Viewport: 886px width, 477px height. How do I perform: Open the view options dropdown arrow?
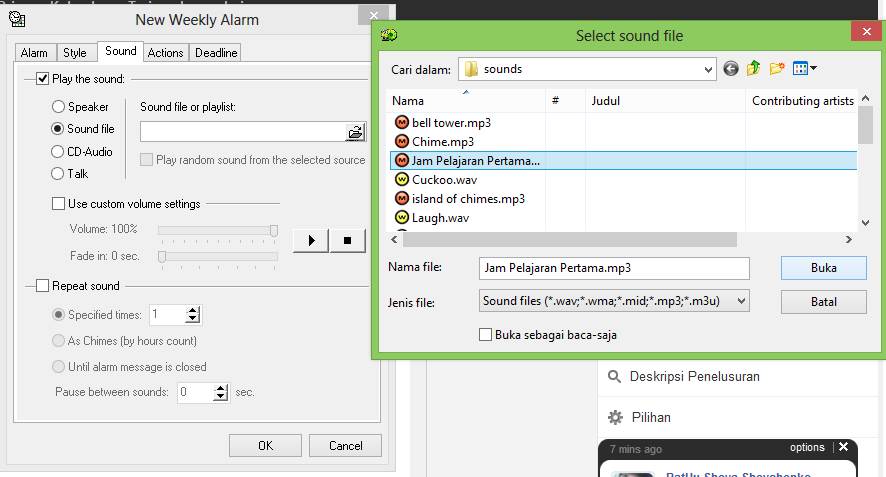point(813,68)
